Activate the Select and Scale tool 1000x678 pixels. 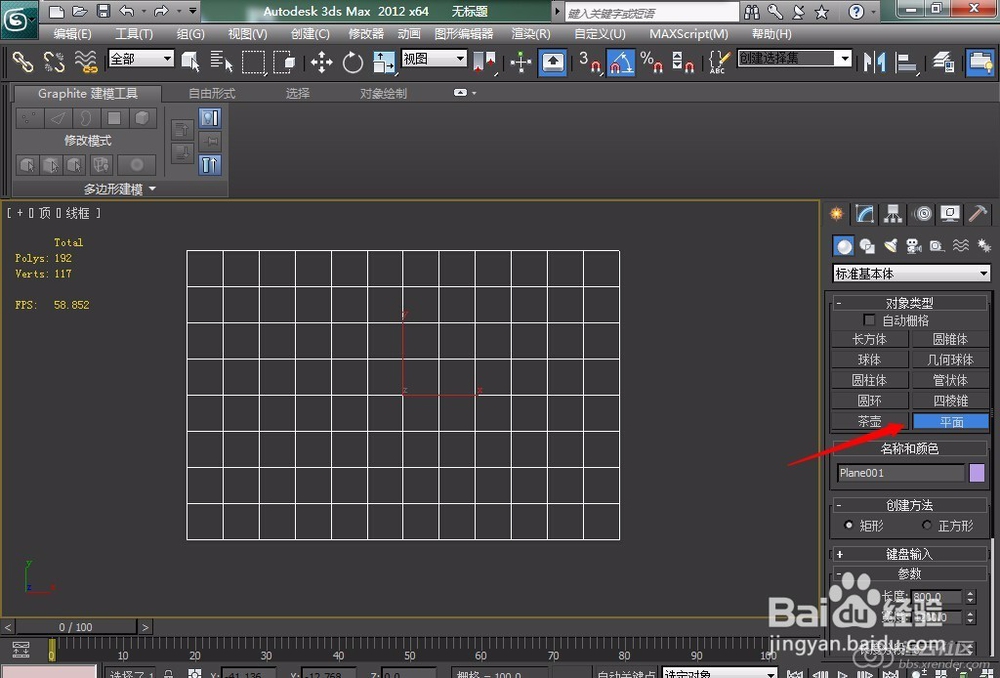(x=384, y=62)
